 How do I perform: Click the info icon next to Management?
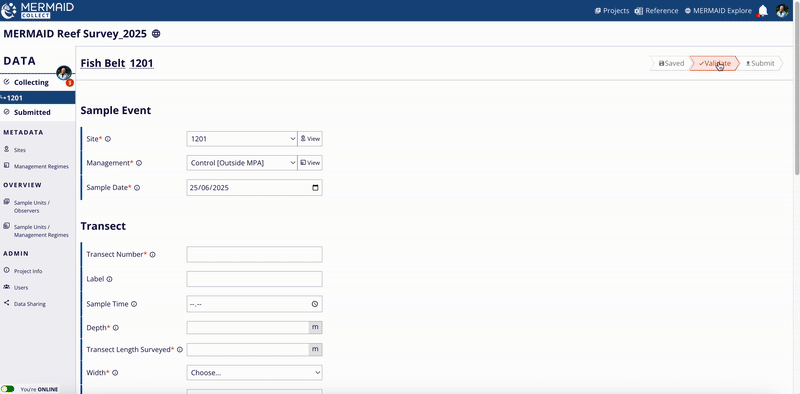[x=139, y=163]
